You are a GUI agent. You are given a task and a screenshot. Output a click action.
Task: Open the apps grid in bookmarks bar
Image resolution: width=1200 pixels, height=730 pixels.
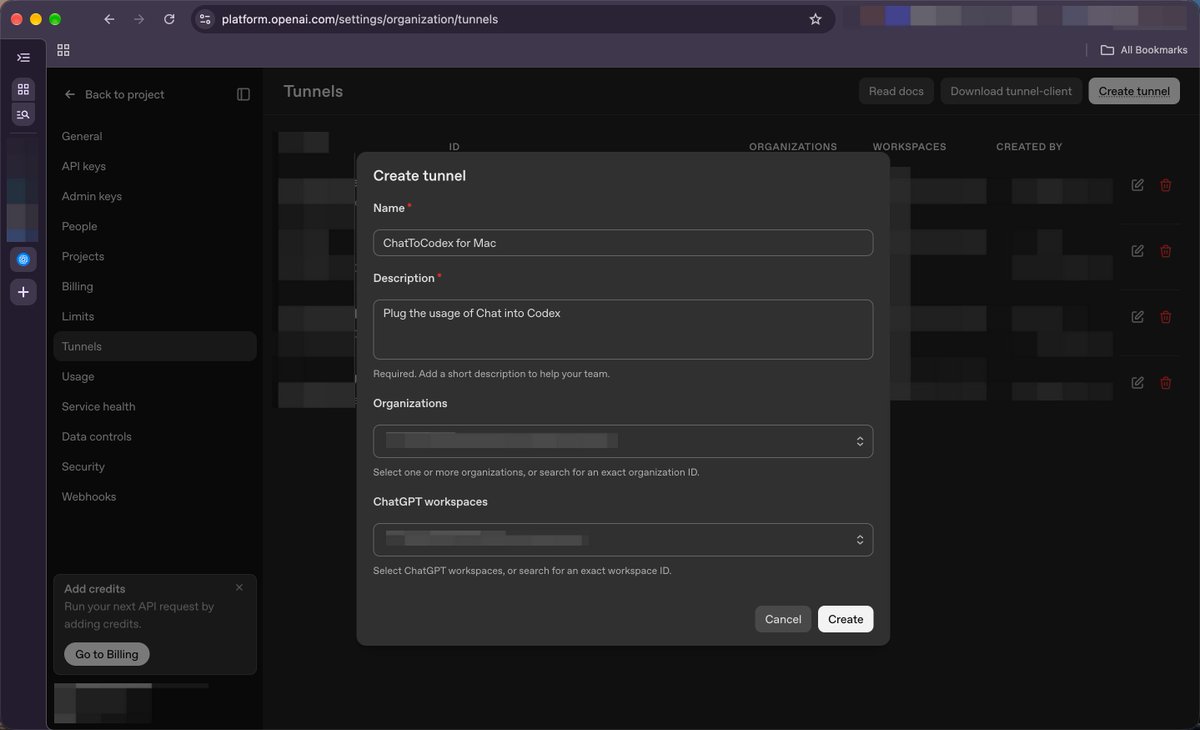[63, 50]
